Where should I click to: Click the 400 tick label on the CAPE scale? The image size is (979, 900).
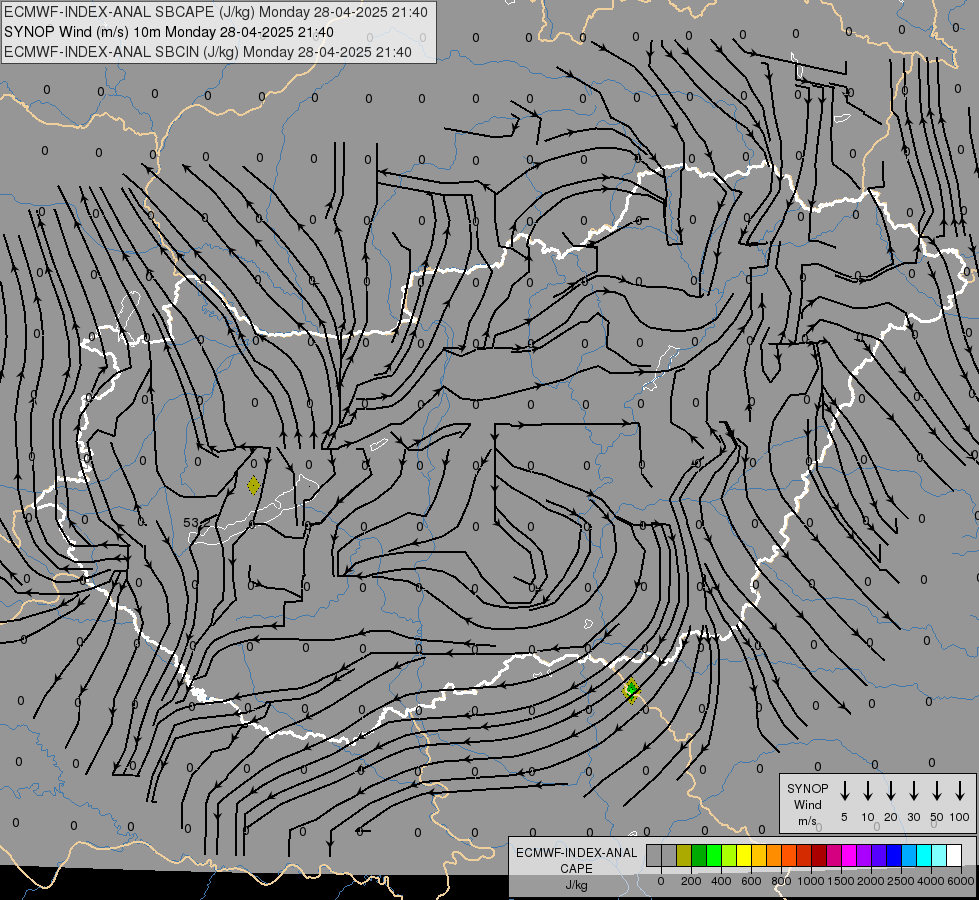click(x=721, y=881)
